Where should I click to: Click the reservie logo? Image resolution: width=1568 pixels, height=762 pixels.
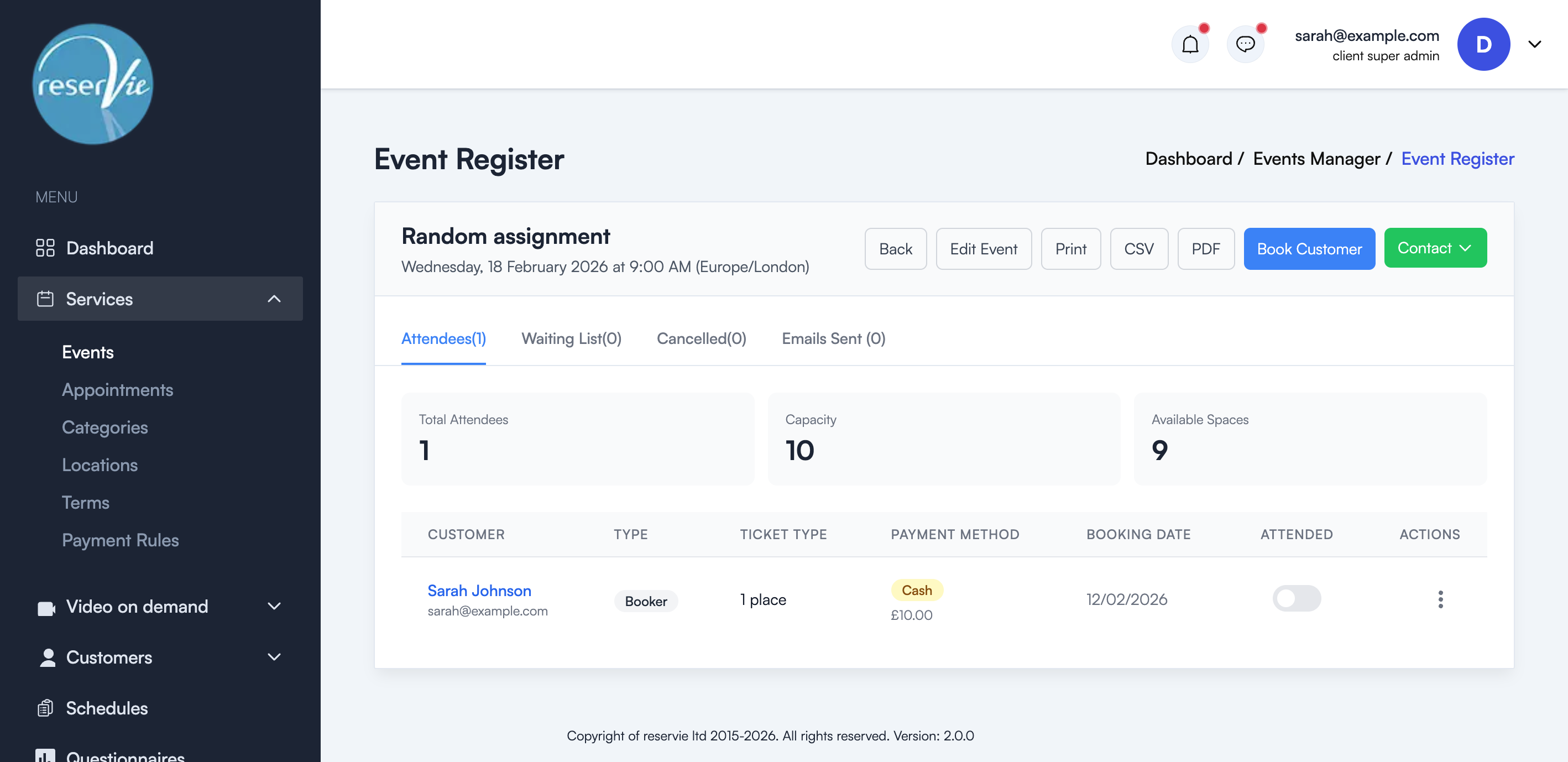(x=92, y=85)
